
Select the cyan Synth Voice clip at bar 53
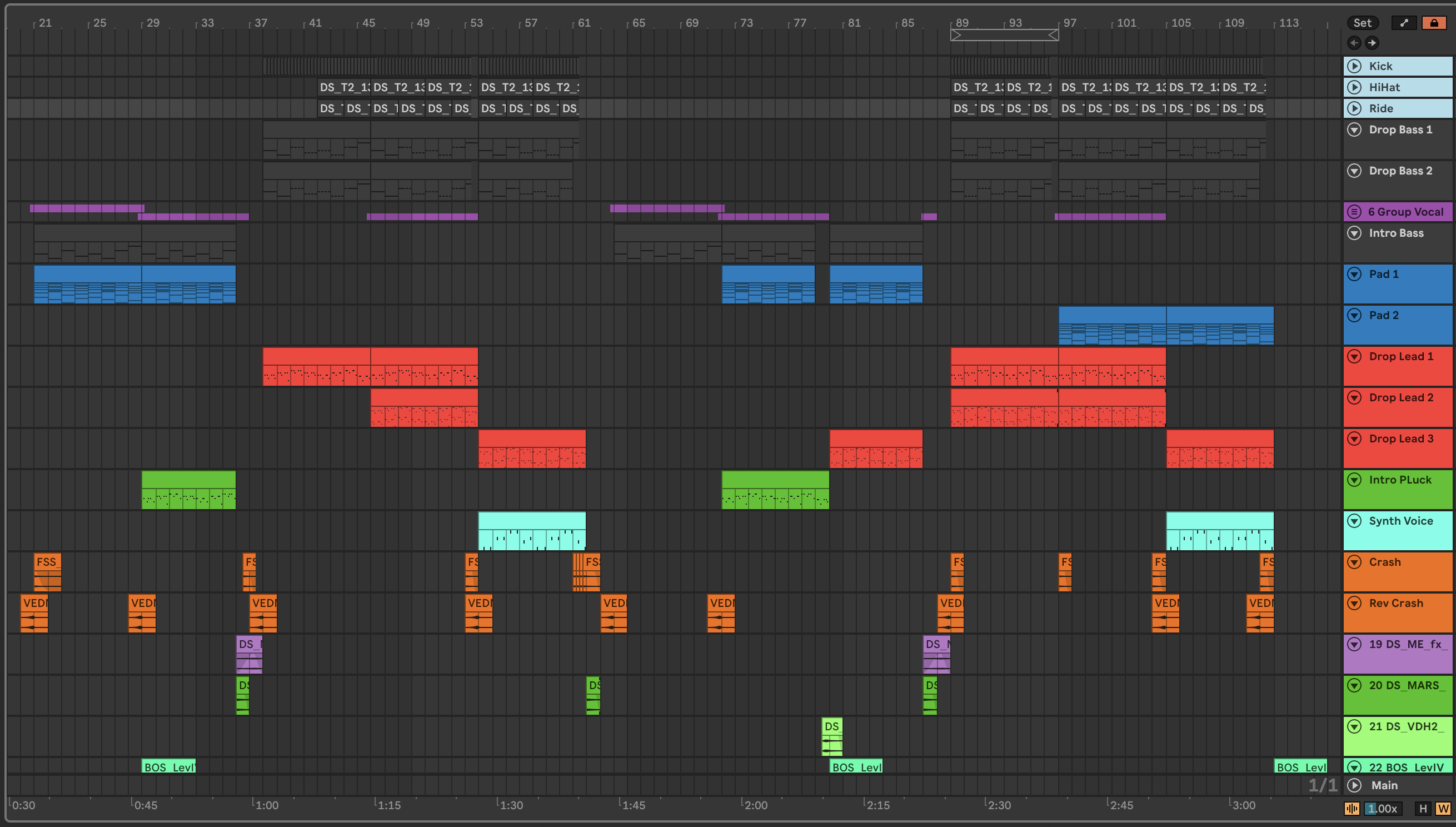531,521
